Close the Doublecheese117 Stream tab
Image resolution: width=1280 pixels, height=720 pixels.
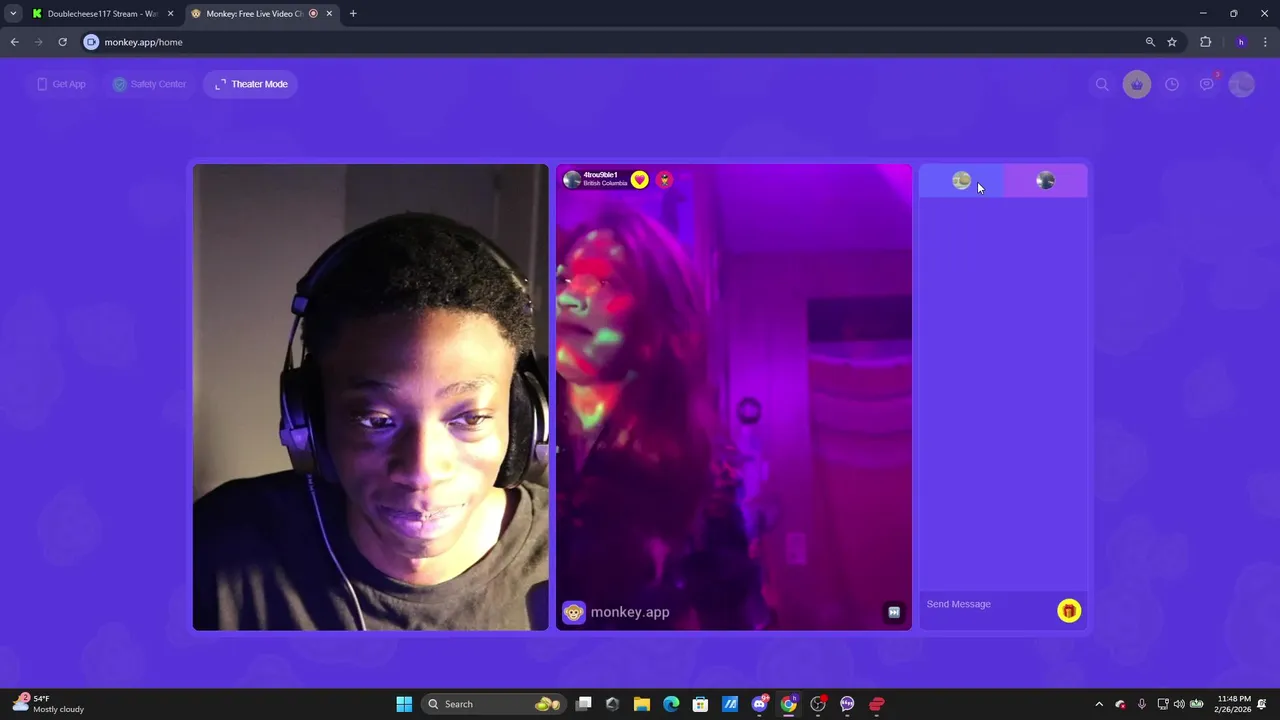pos(170,14)
